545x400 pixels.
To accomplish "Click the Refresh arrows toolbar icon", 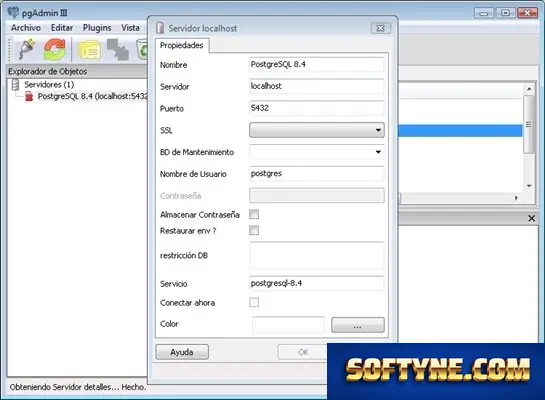I will coord(55,49).
